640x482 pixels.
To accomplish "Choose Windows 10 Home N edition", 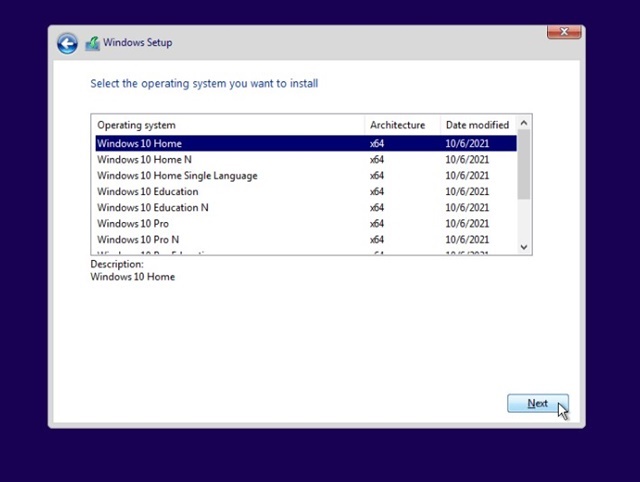I will point(306,159).
